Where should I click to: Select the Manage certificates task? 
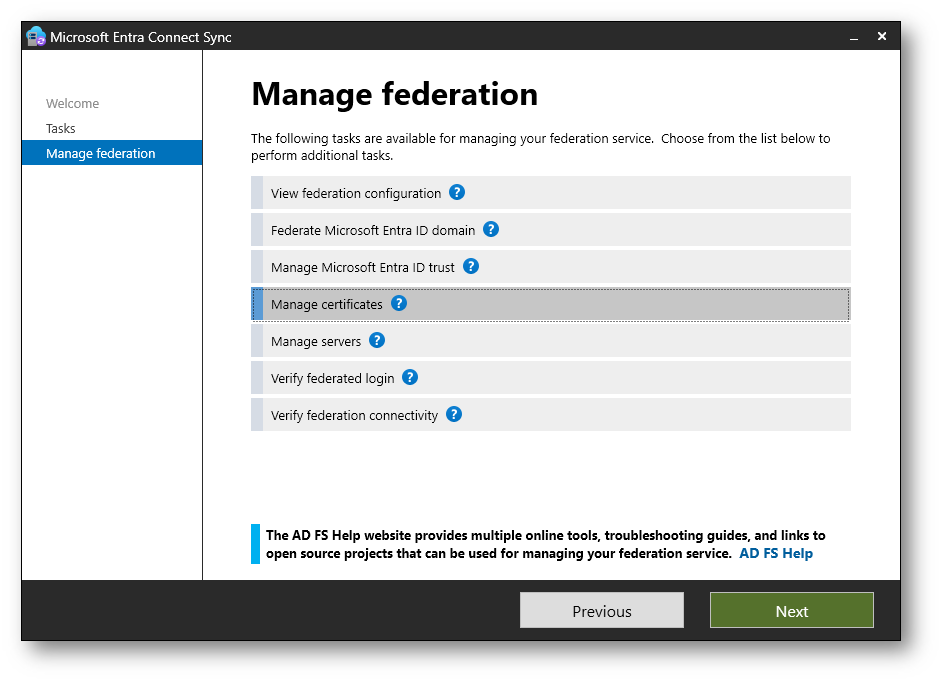[x=326, y=305]
